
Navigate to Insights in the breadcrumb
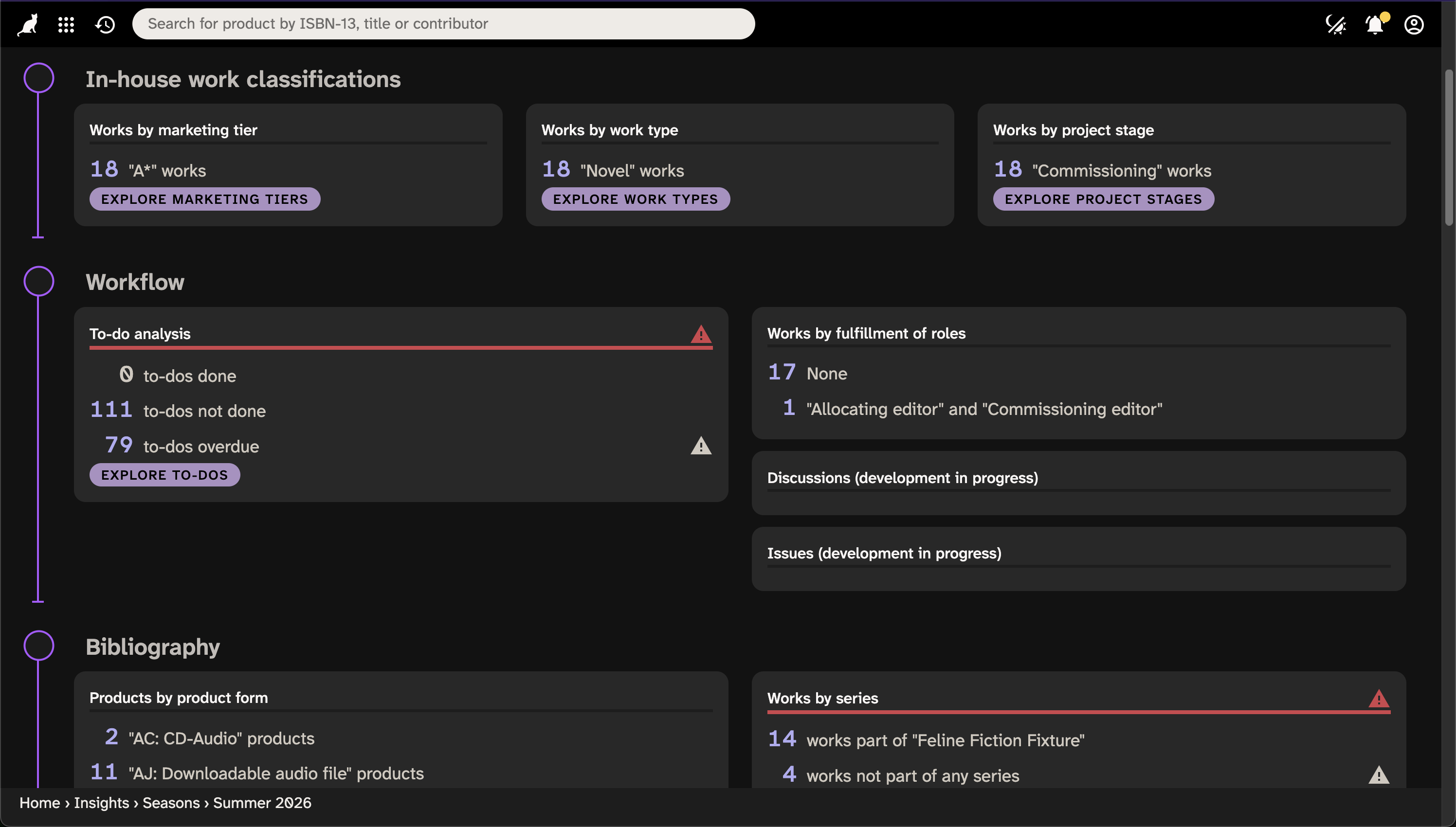point(101,803)
